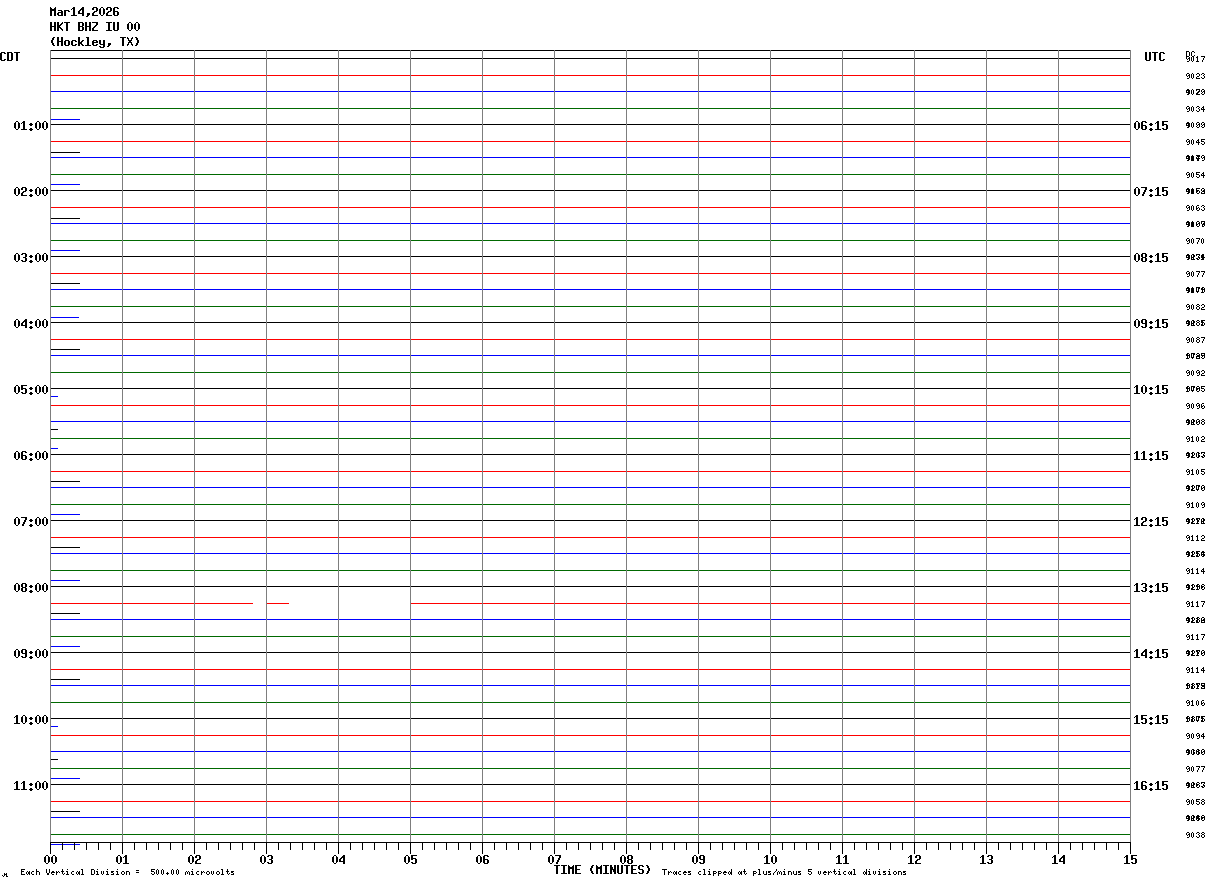Click the '07:00' CDT time label
The image size is (1210, 886).
tap(31, 522)
